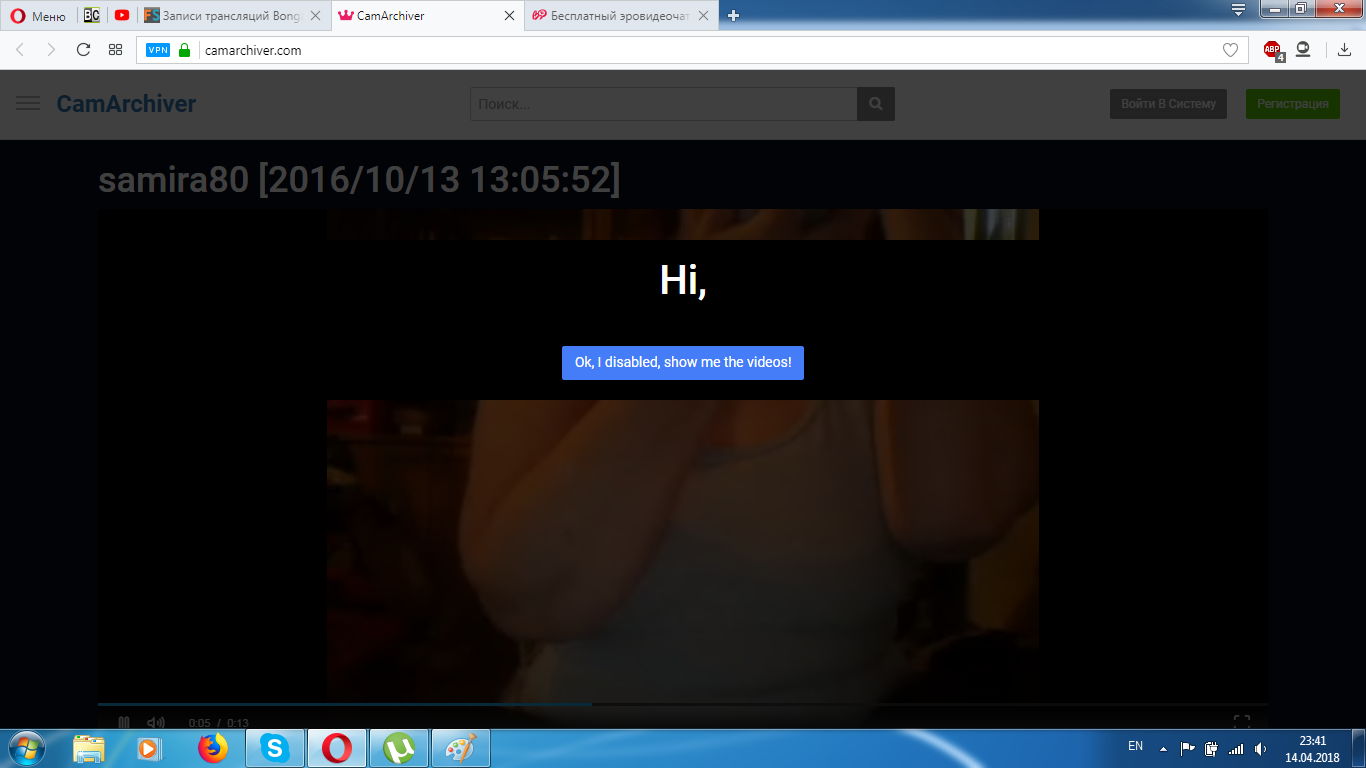Enter fullscreen on the video player

click(x=1242, y=722)
